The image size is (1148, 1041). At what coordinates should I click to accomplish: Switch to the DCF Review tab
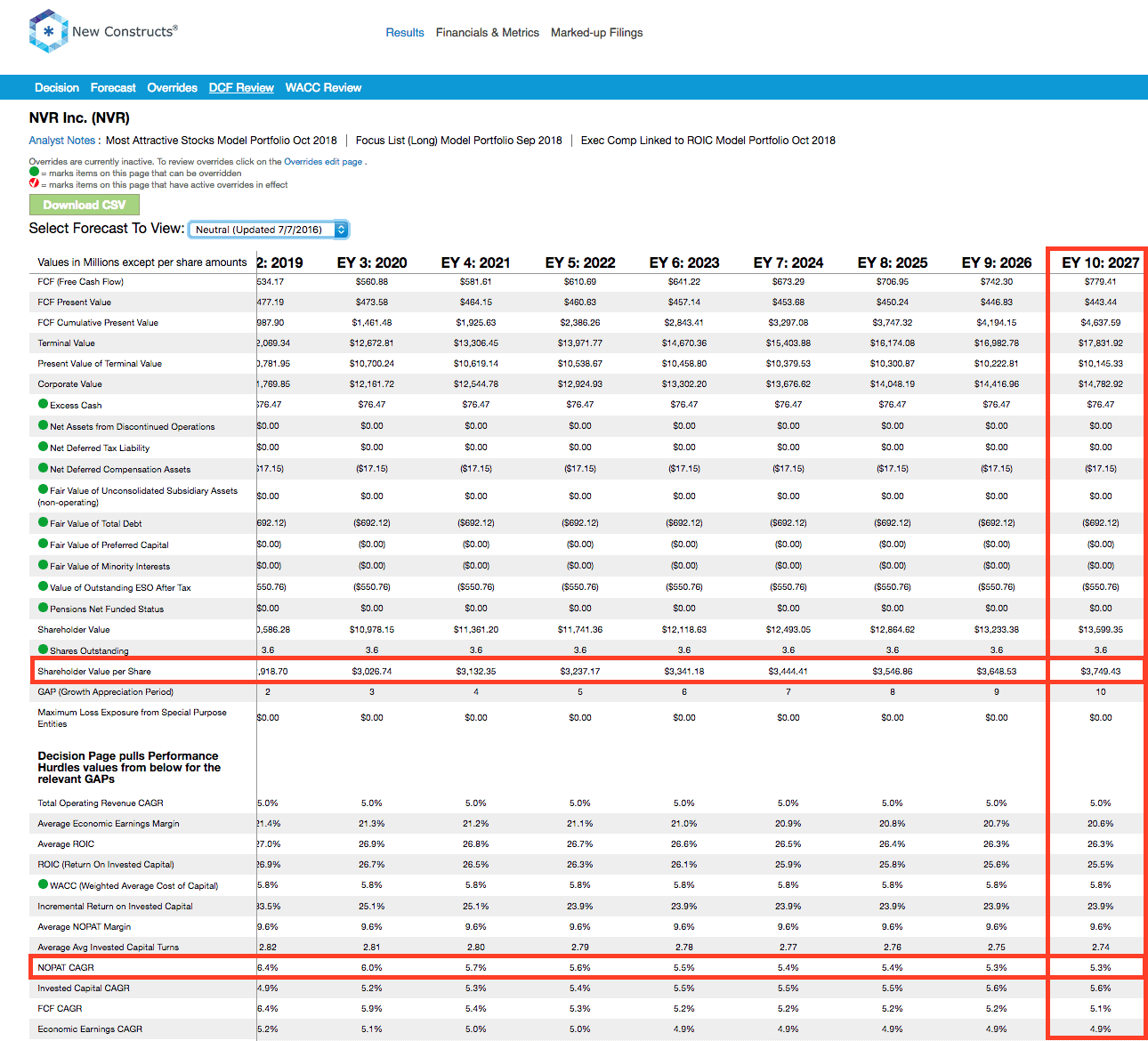(241, 87)
